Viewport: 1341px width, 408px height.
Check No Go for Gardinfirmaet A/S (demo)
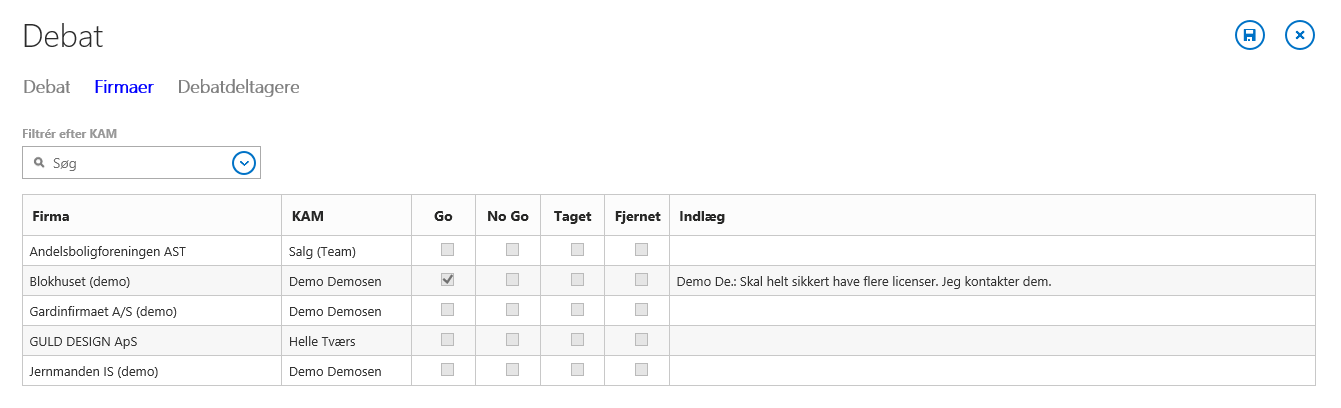[x=512, y=310]
